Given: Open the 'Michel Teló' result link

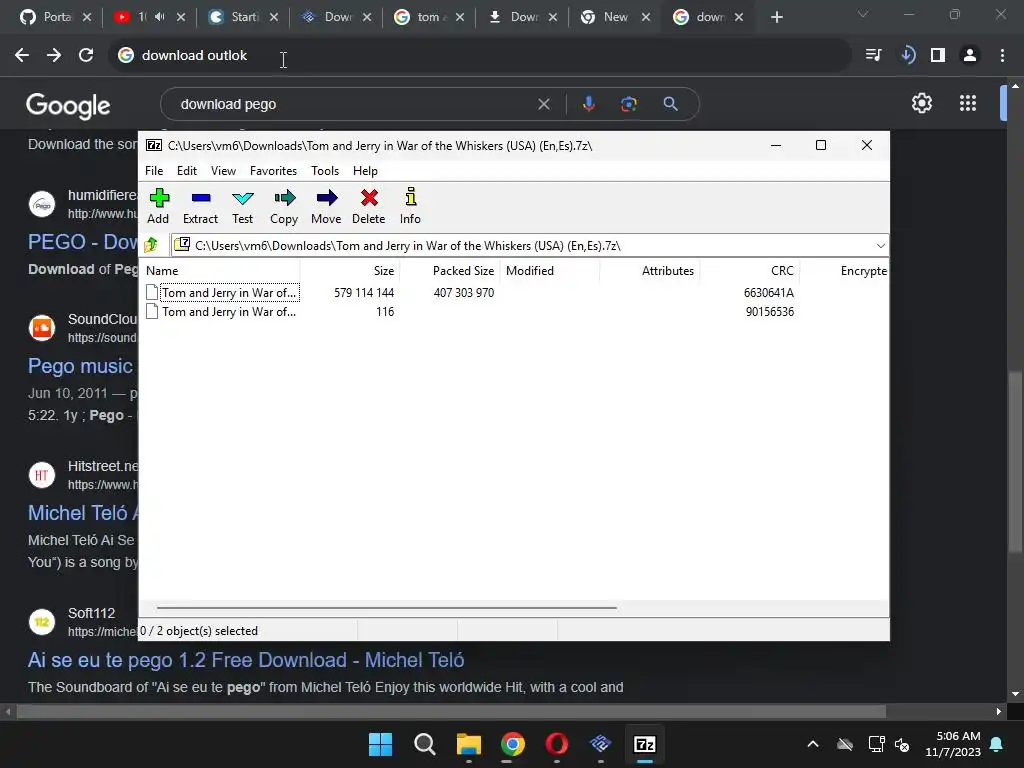Looking at the screenshot, I should (83, 513).
